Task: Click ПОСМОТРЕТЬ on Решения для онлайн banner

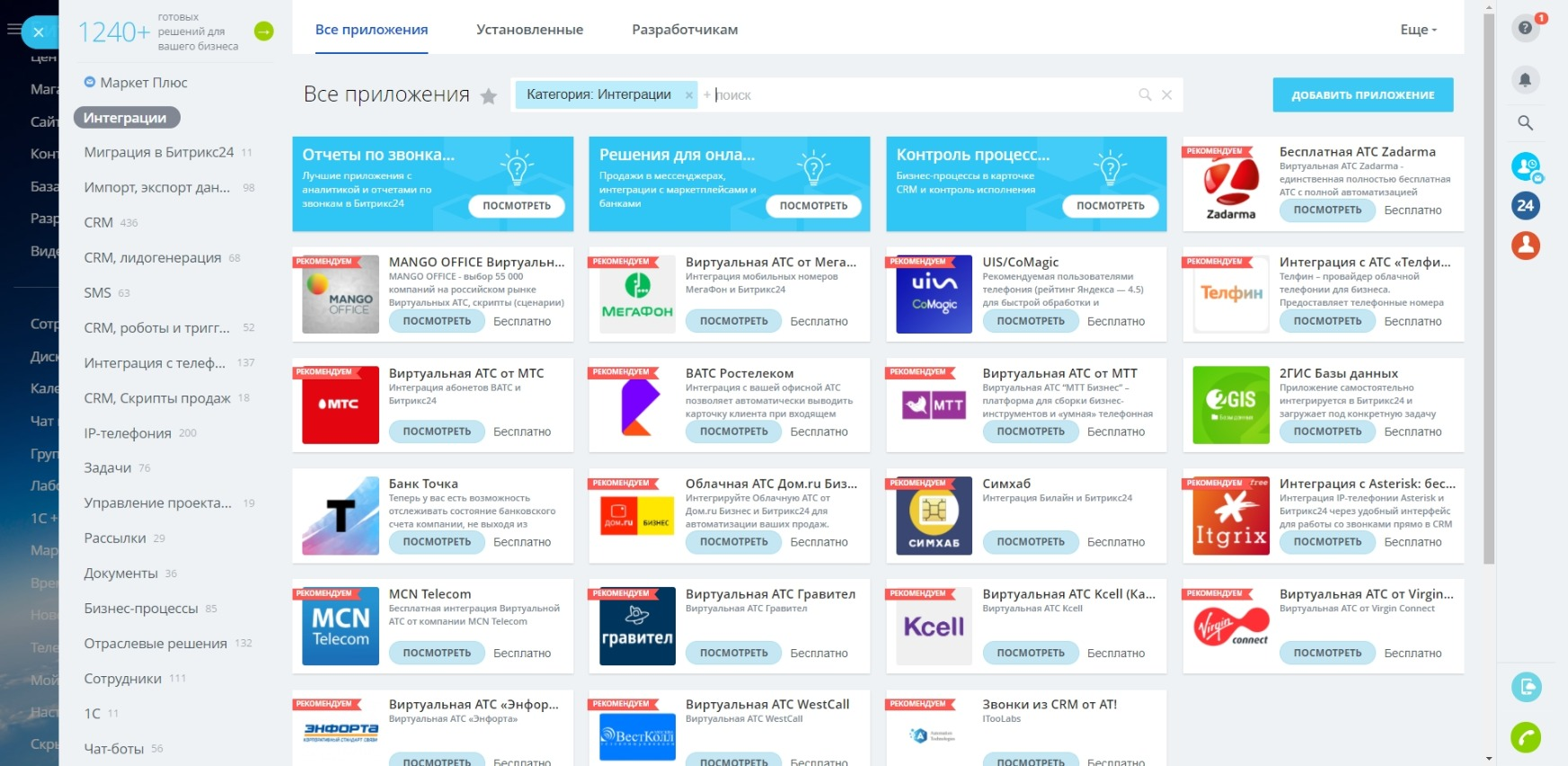Action: click(x=813, y=206)
